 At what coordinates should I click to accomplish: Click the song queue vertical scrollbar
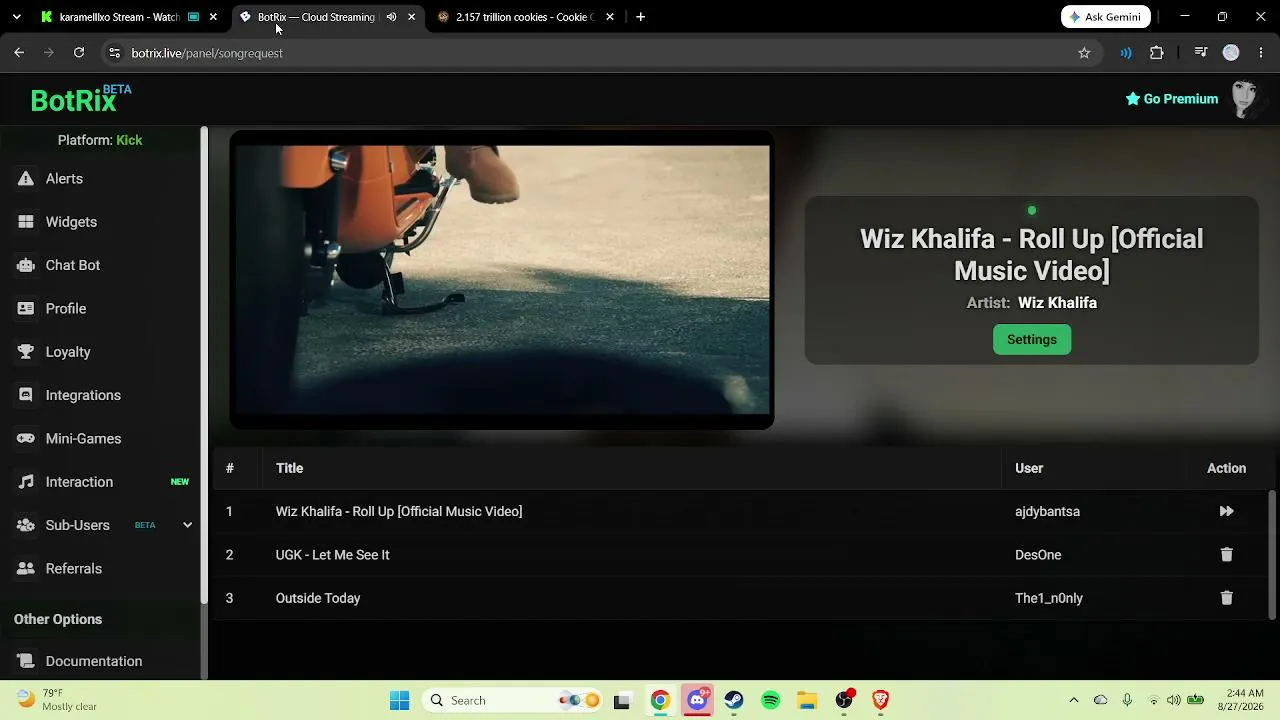pyautogui.click(x=1272, y=554)
